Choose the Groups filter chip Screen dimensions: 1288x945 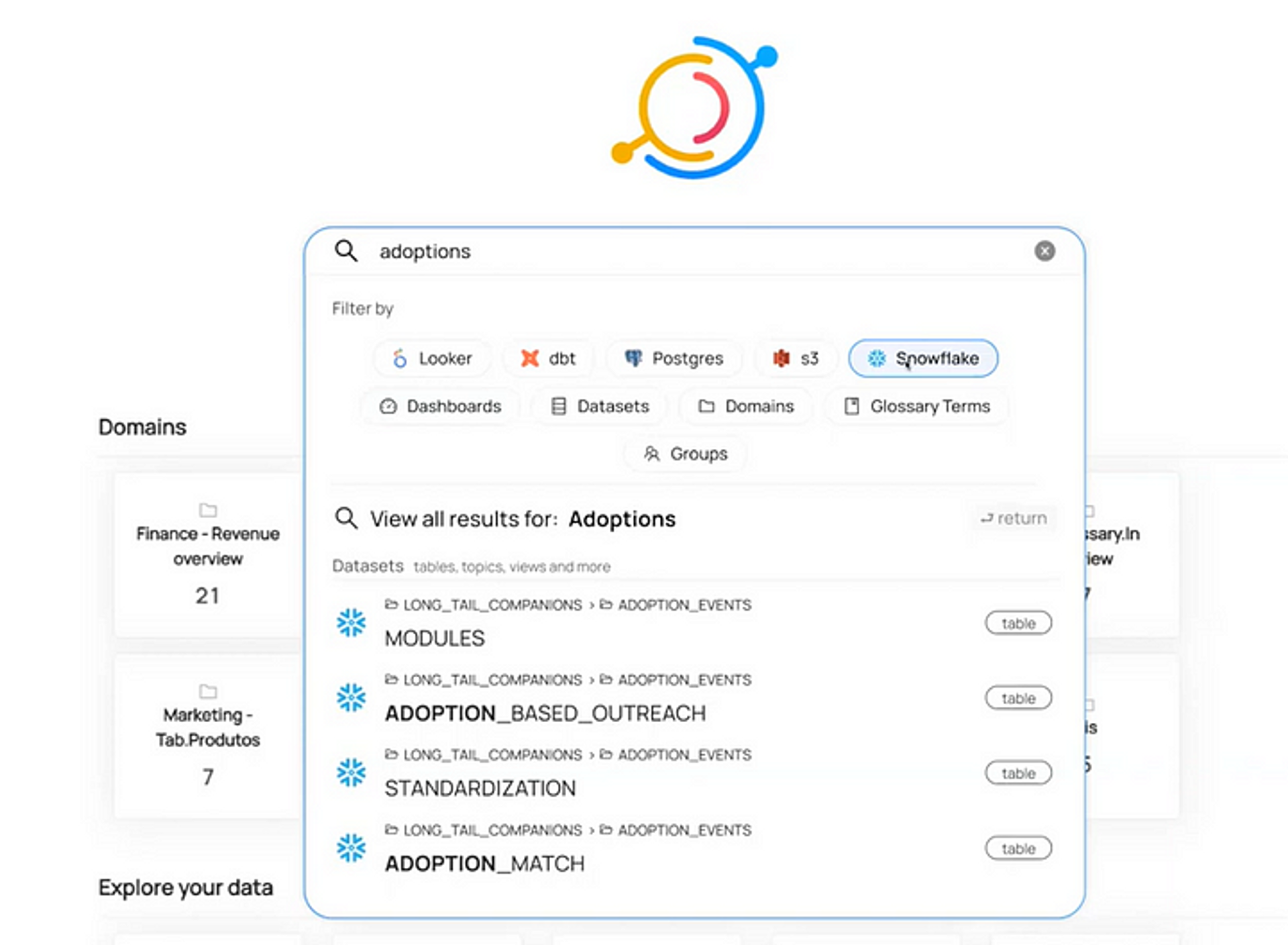[686, 454]
